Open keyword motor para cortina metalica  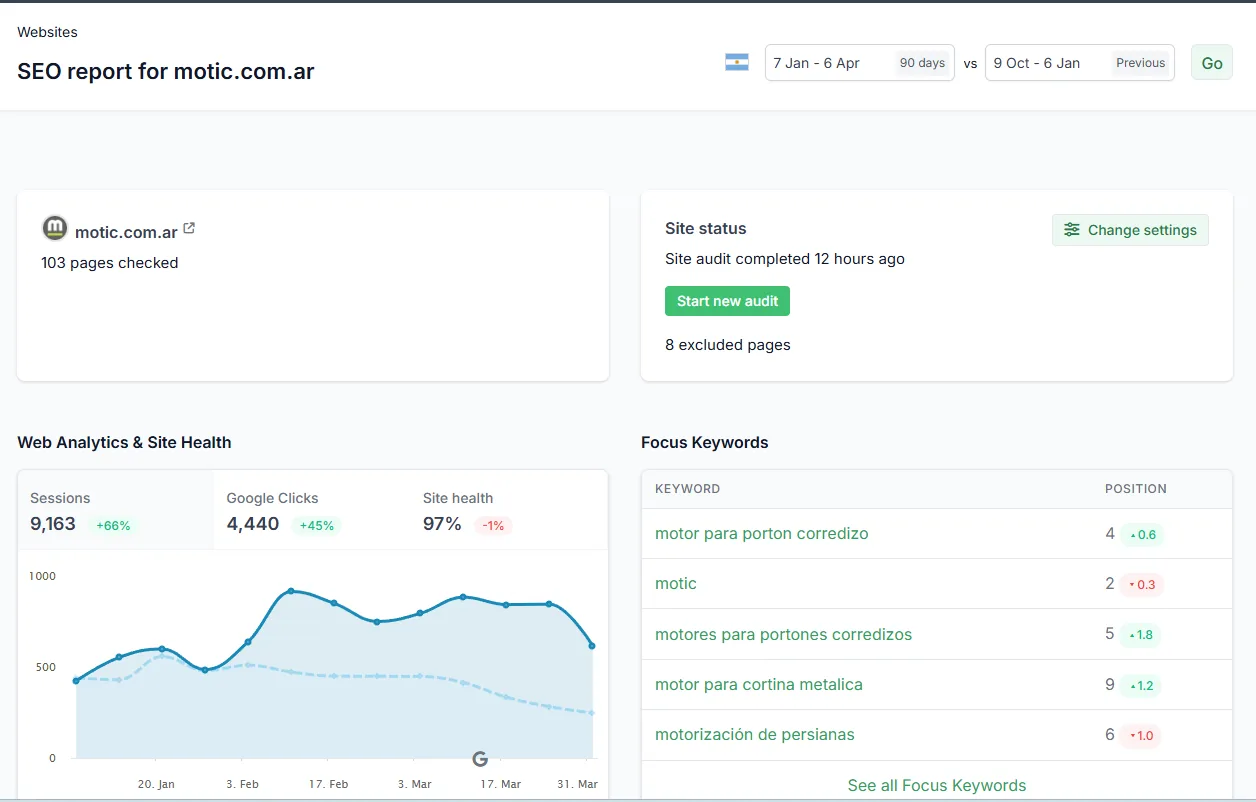coord(759,685)
